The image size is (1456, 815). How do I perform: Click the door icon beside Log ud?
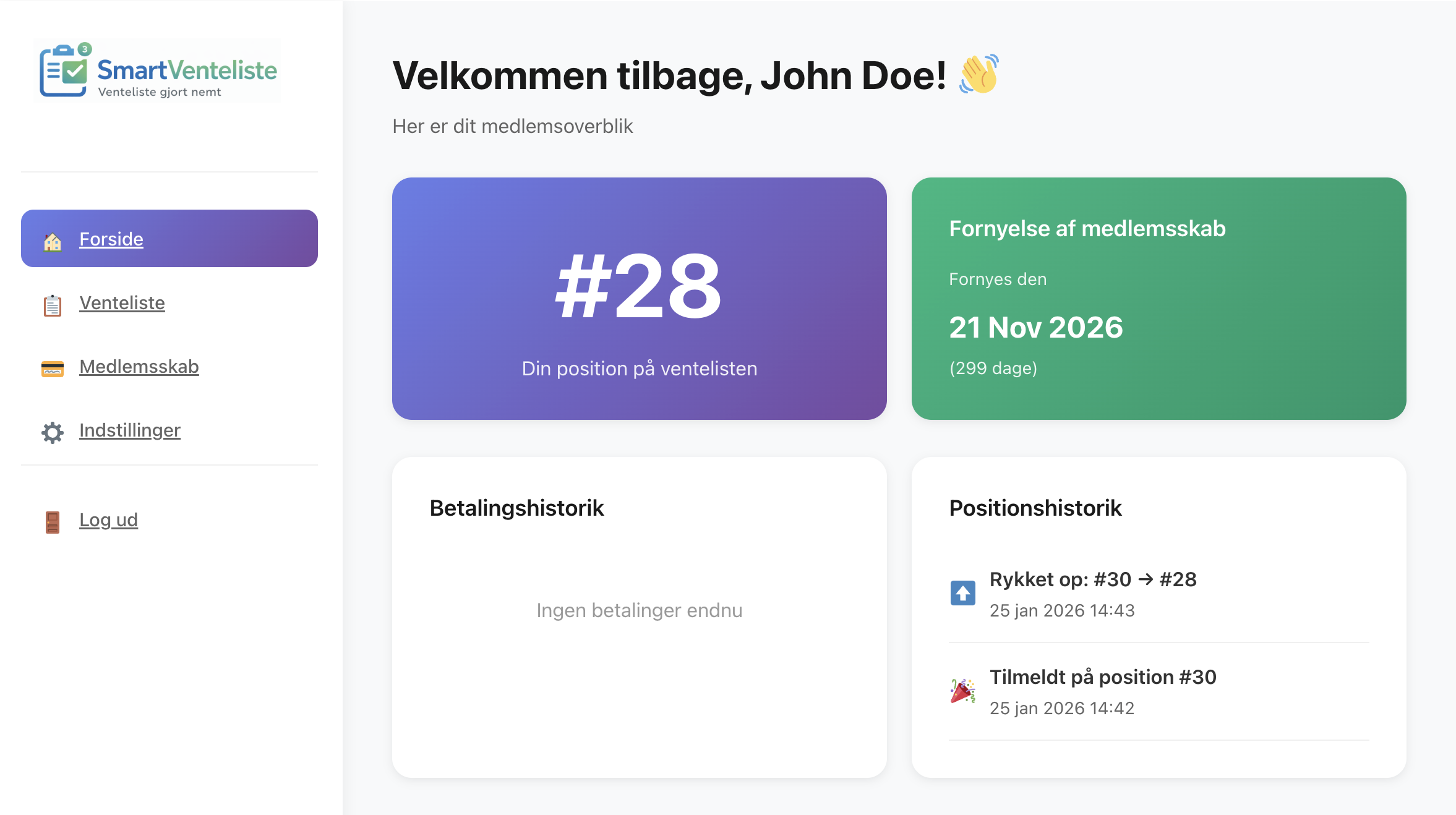[53, 522]
